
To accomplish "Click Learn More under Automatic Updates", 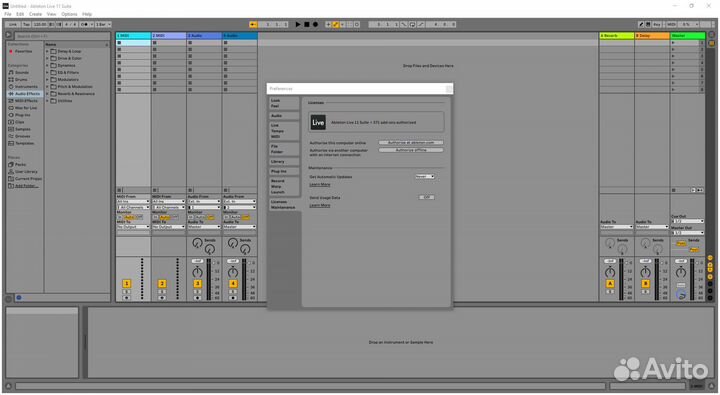I will coord(320,185).
